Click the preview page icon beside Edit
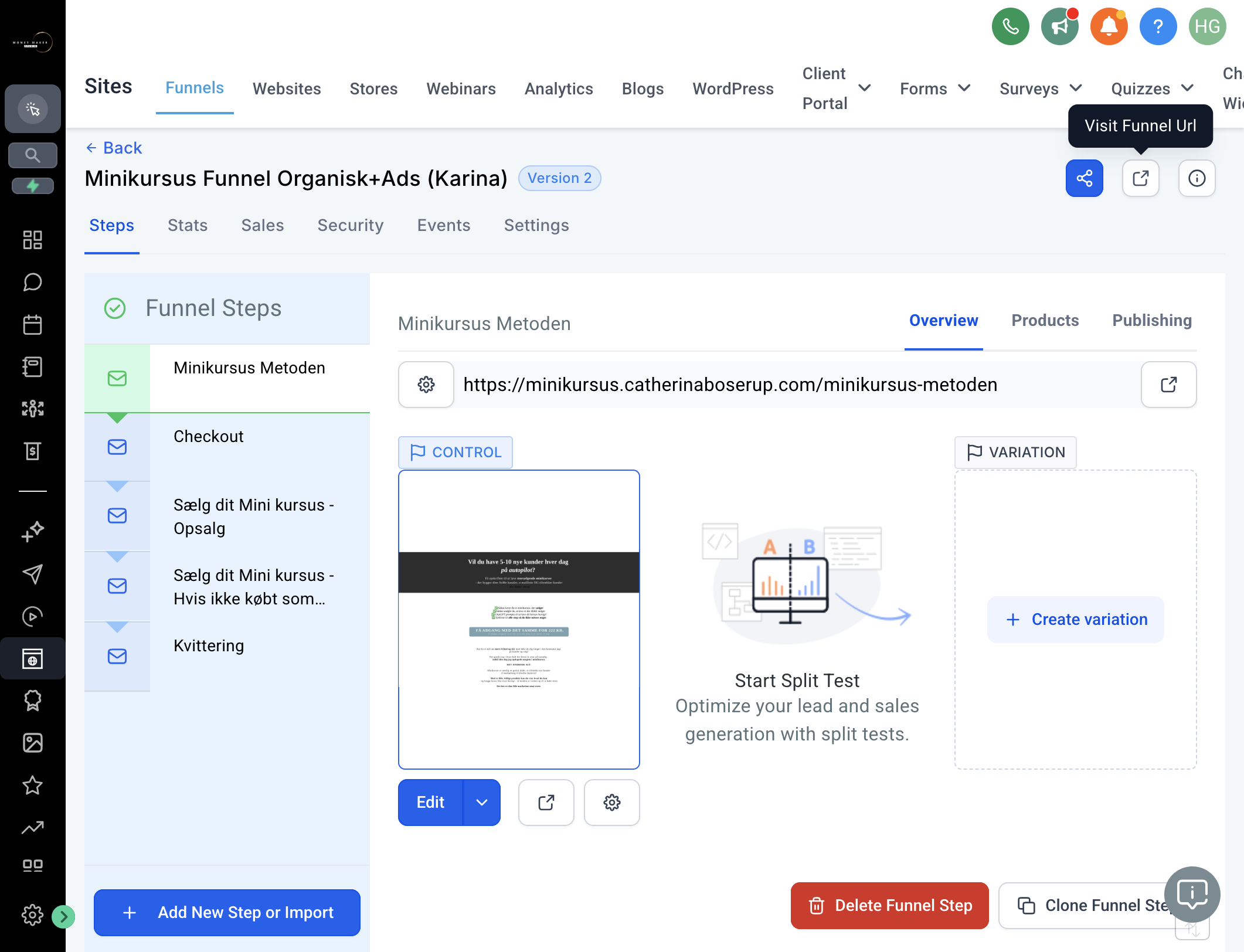Image resolution: width=1244 pixels, height=952 pixels. click(x=546, y=803)
